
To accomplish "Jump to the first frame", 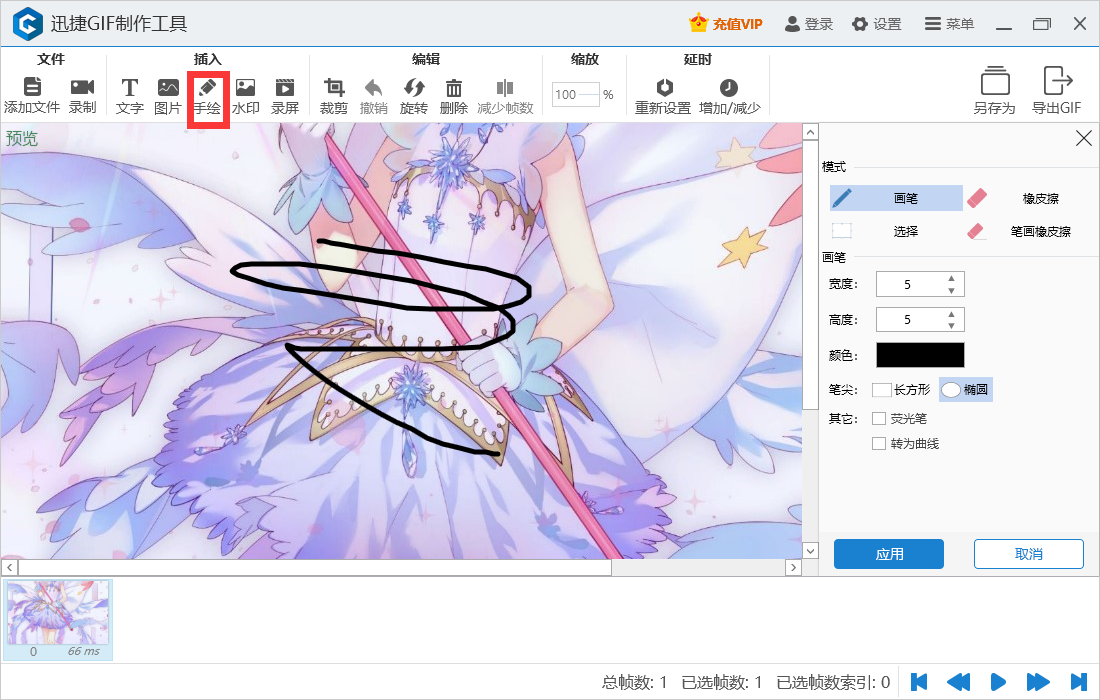I will [x=918, y=682].
